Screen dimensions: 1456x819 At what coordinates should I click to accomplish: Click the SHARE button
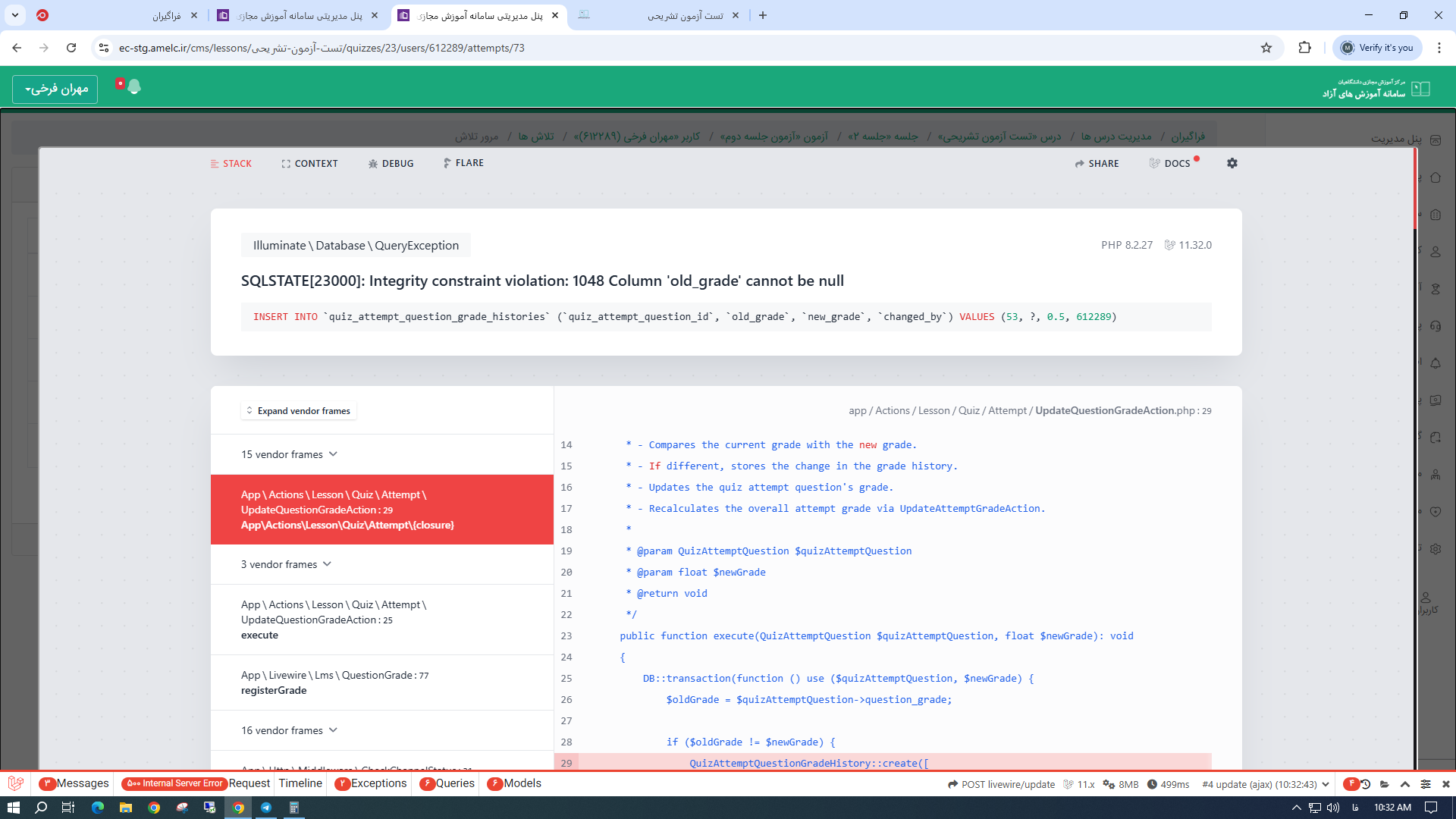1097,164
